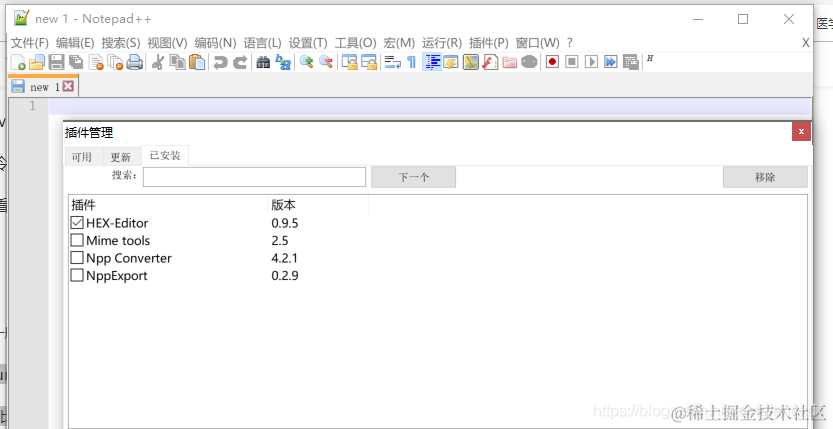
Task: Click the 插件 column header
Action: [x=168, y=205]
